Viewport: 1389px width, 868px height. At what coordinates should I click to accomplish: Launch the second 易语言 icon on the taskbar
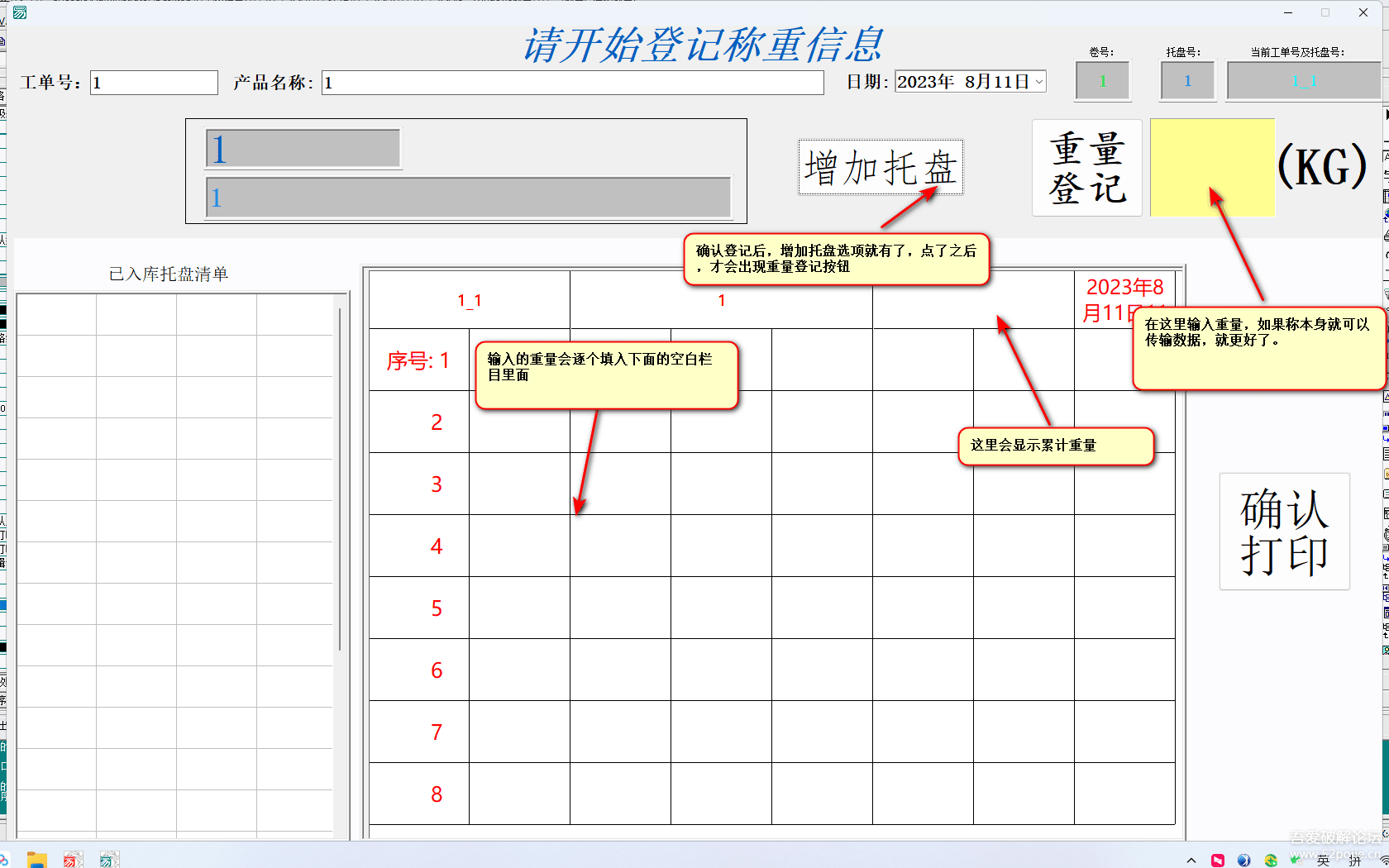[108, 860]
